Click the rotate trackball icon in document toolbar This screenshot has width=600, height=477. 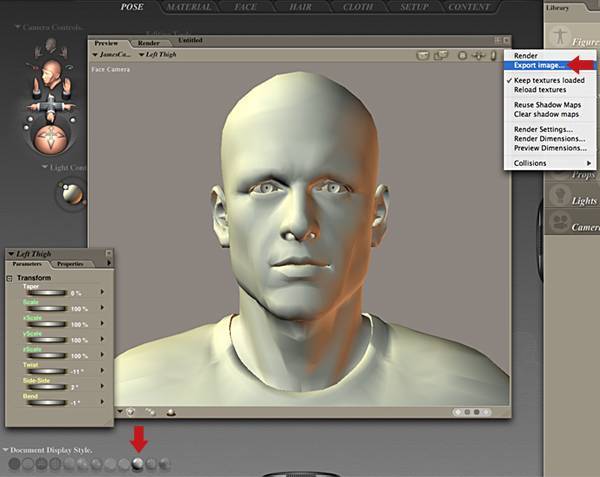pyautogui.click(x=462, y=56)
